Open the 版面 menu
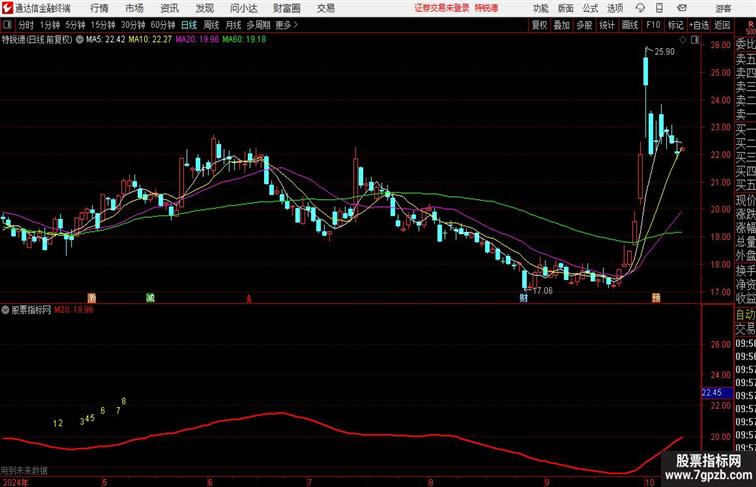756x487 pixels. [565, 8]
